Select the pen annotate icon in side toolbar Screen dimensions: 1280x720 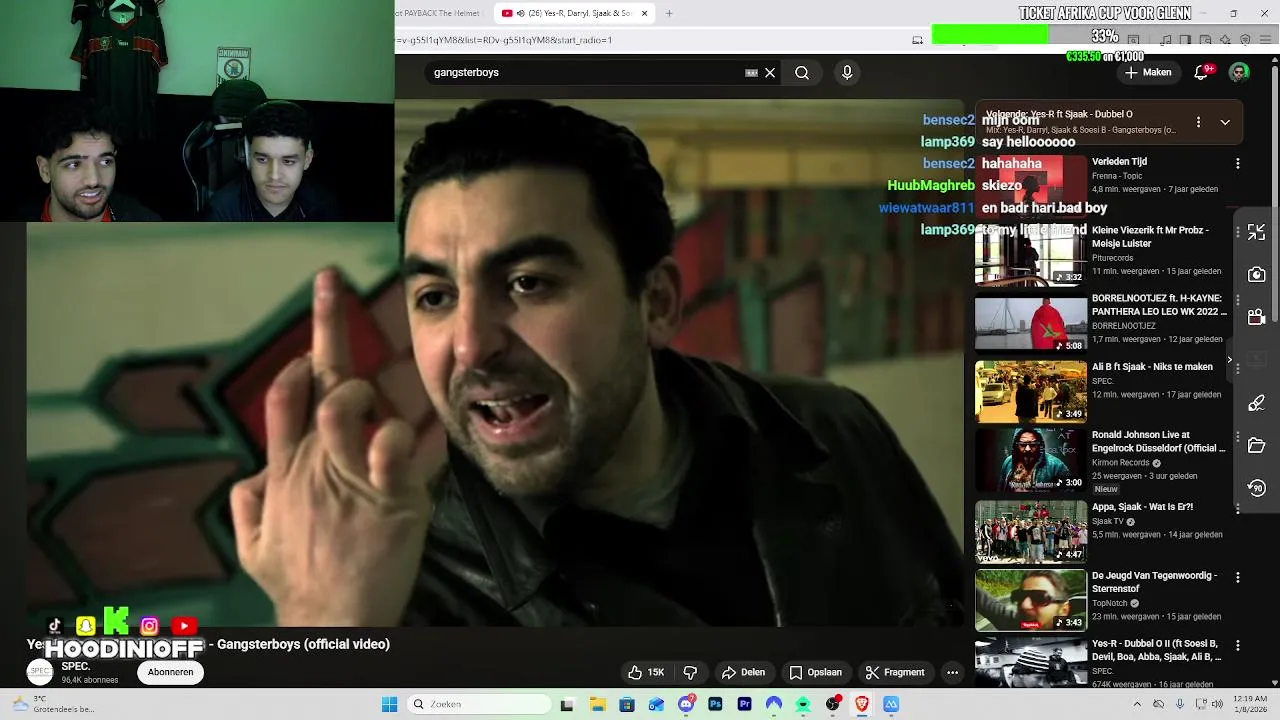[1257, 403]
